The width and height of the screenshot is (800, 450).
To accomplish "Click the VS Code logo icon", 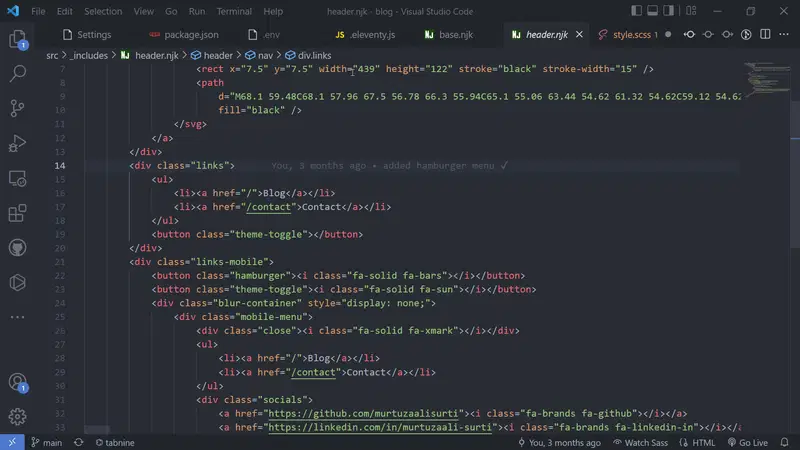I will tap(13, 11).
